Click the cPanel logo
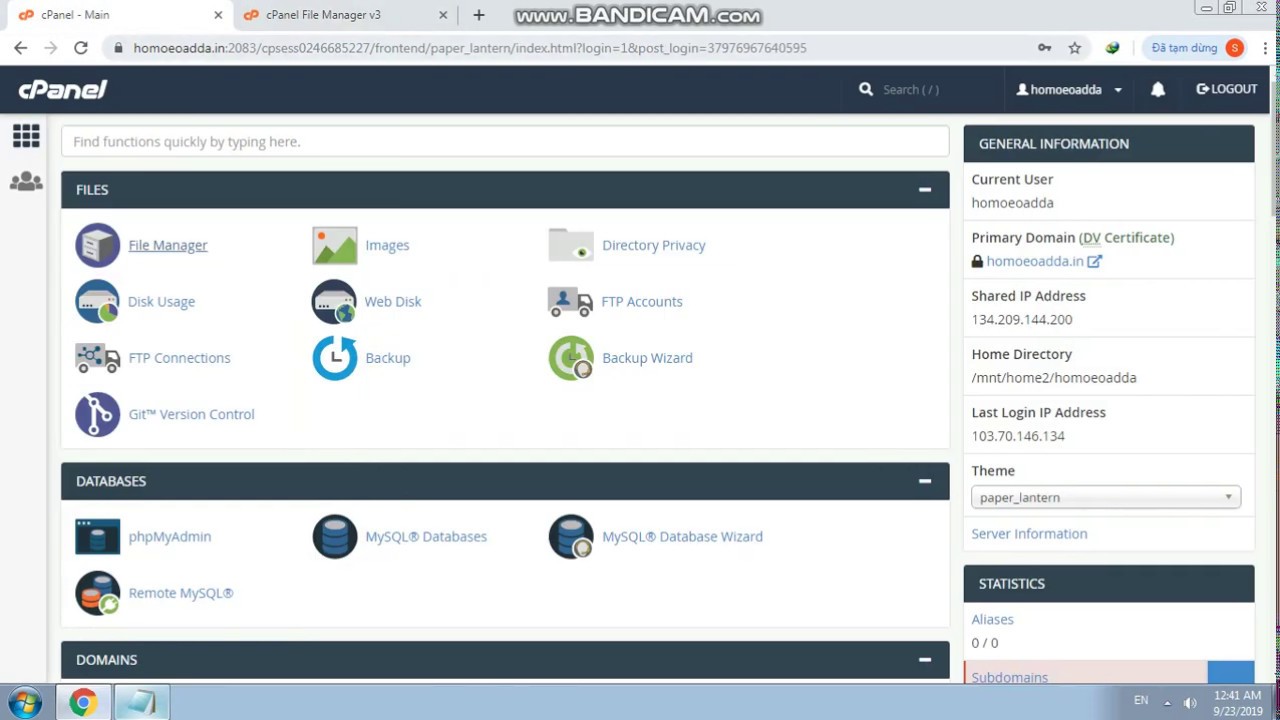1280x720 pixels. tap(62, 90)
